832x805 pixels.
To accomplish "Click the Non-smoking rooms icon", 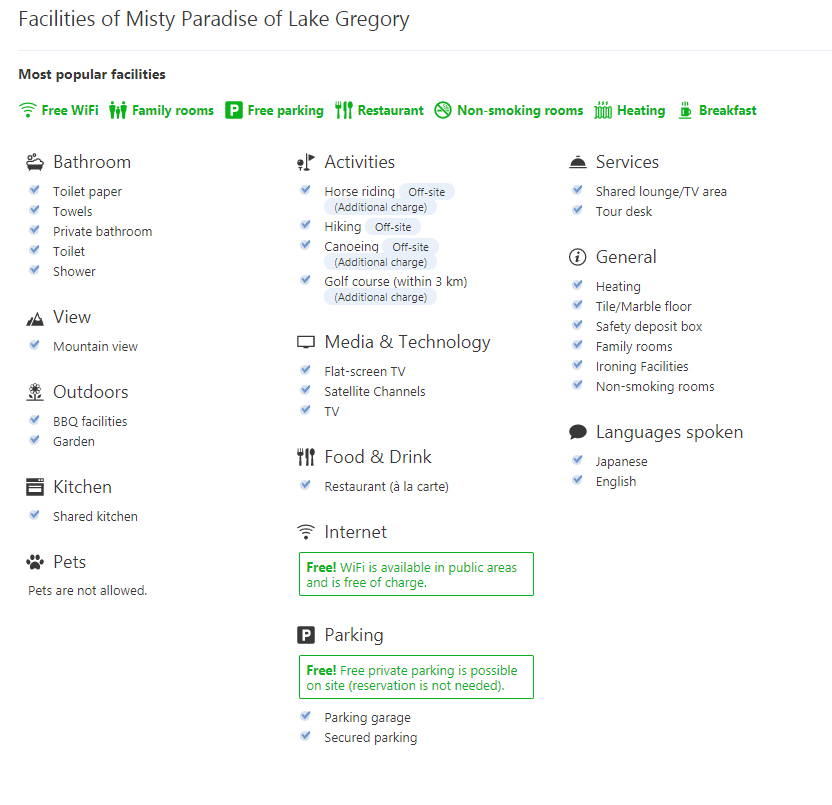I will tap(443, 111).
